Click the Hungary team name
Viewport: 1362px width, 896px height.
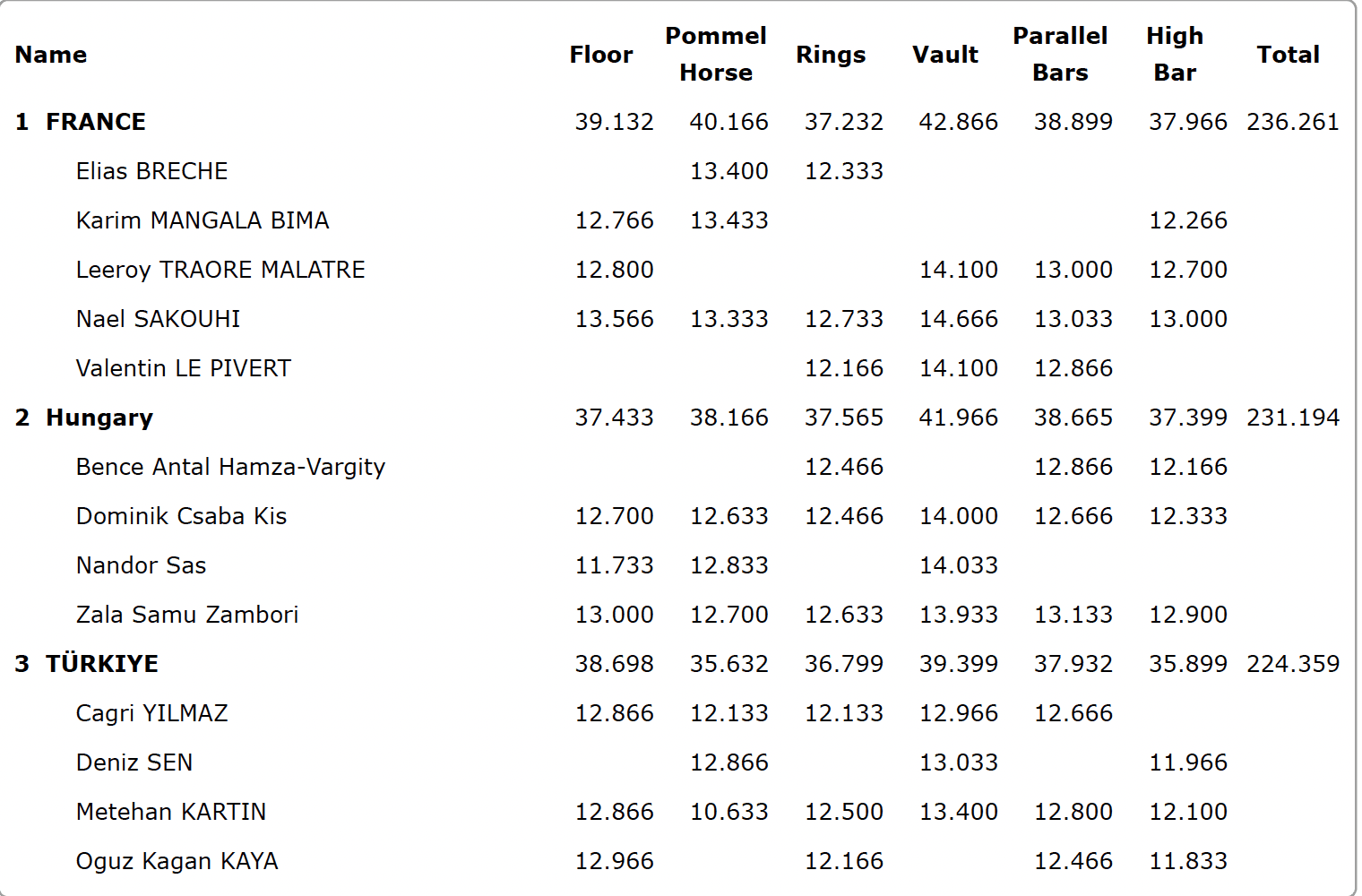pos(99,418)
